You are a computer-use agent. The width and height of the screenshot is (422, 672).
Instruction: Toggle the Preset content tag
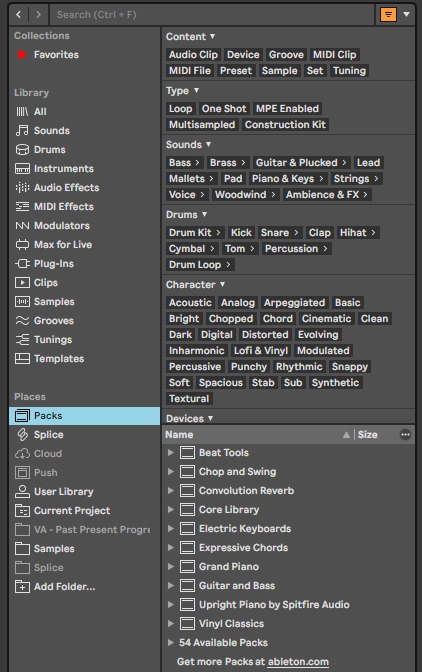tap(236, 71)
